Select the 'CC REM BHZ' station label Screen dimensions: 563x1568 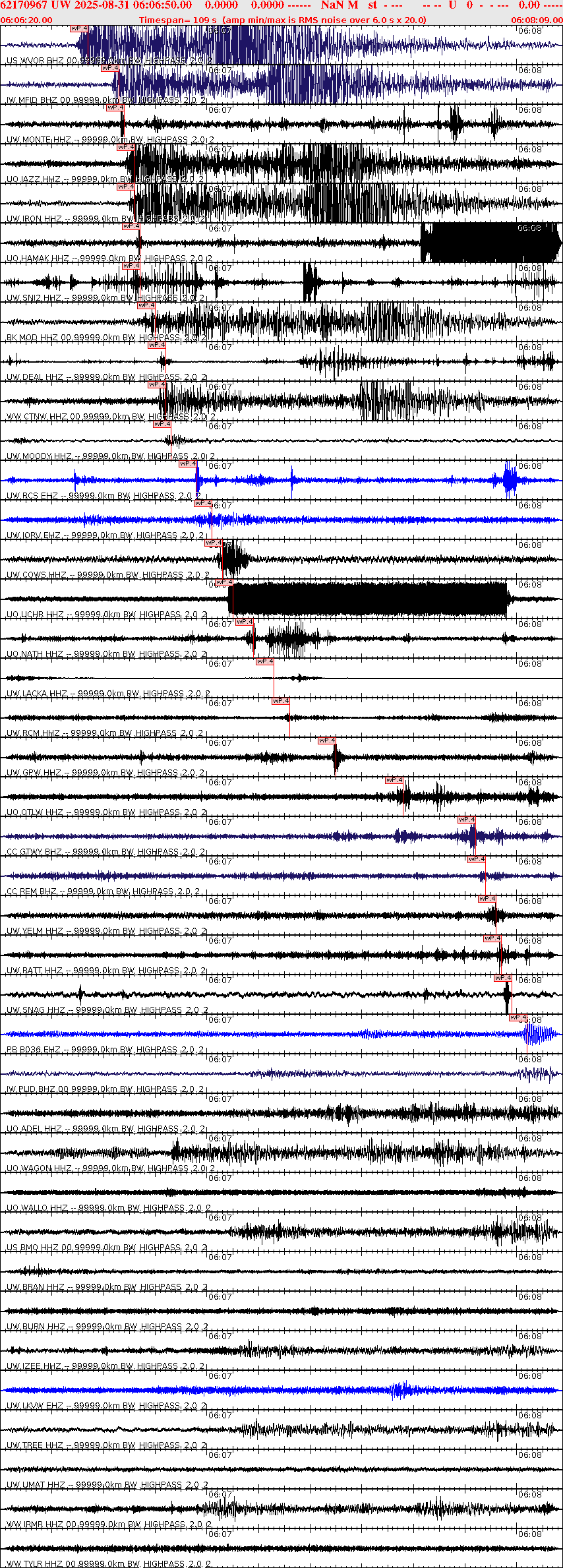tap(32, 891)
